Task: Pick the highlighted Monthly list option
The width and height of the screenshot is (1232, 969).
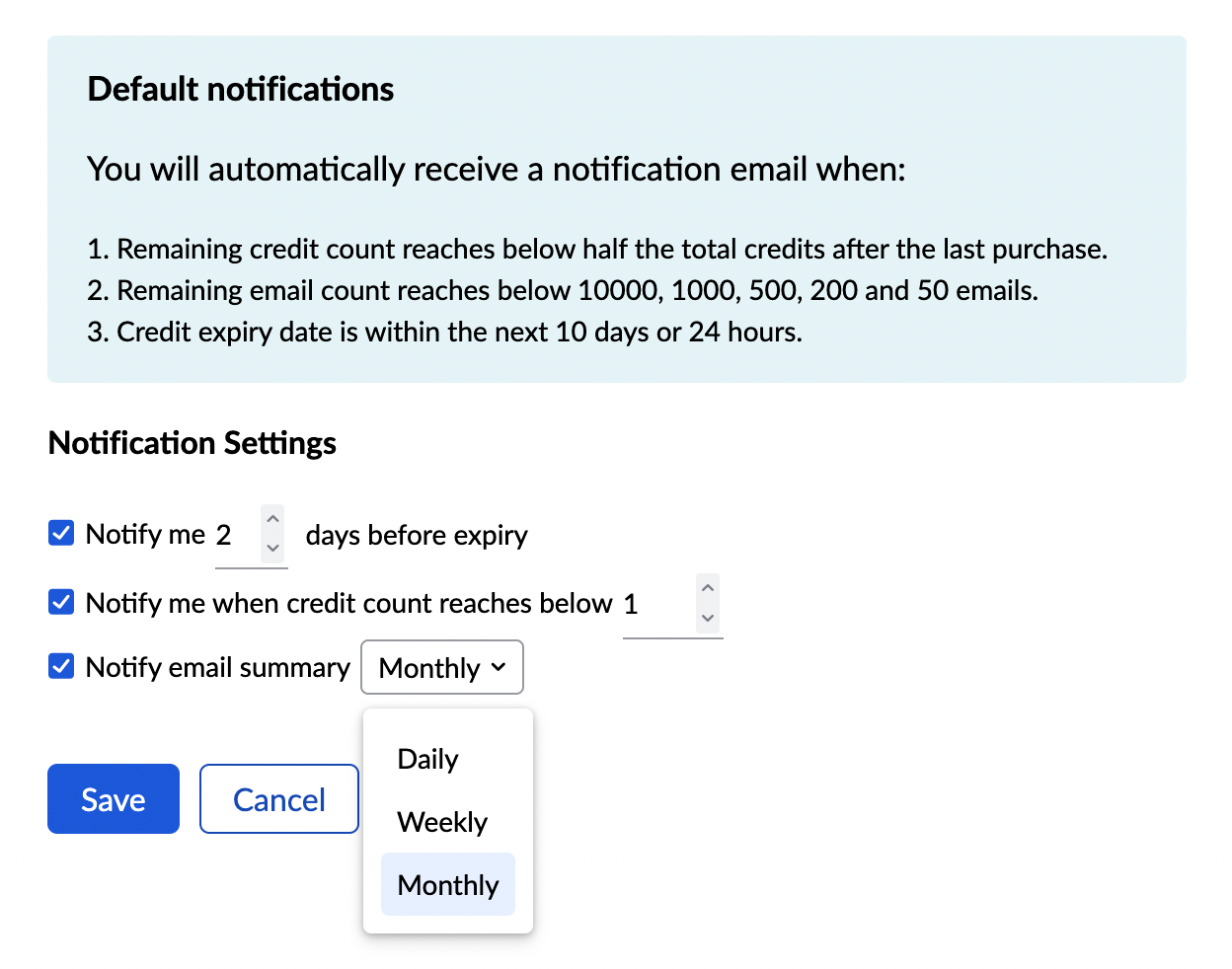Action: pos(448,885)
